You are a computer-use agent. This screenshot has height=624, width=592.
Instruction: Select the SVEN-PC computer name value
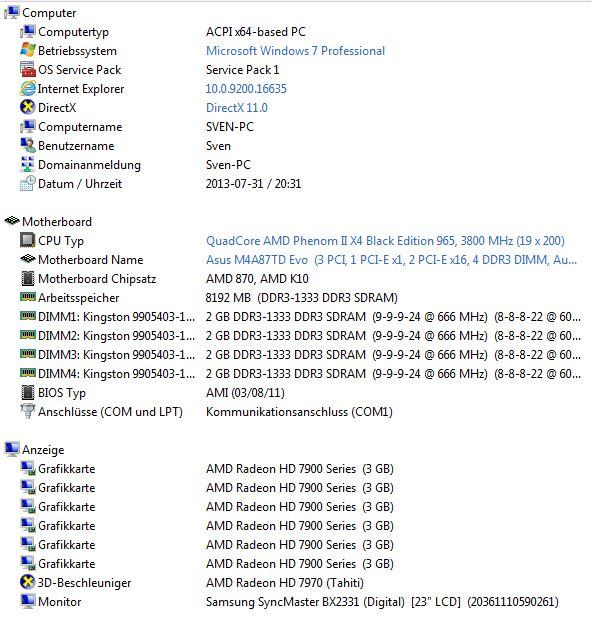pos(230,127)
